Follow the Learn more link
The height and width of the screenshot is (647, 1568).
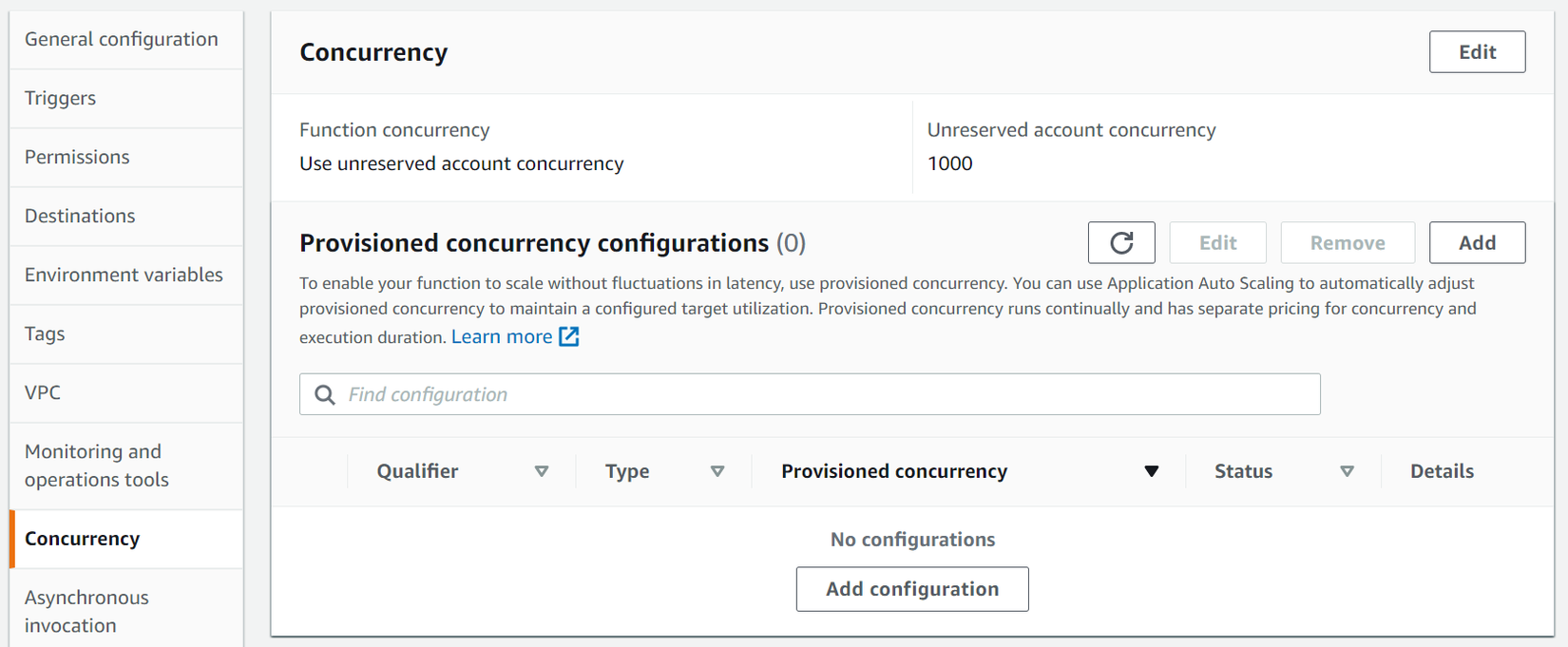click(x=502, y=336)
